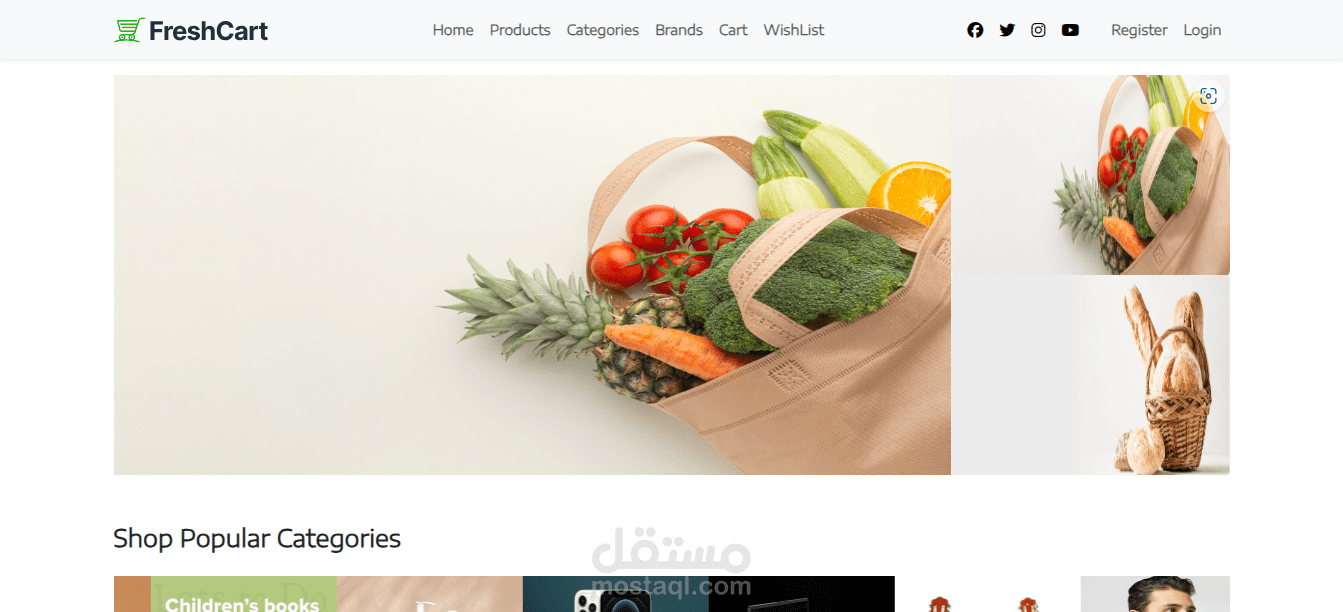Select the phone category card
The width and height of the screenshot is (1343, 612).
click(615, 594)
